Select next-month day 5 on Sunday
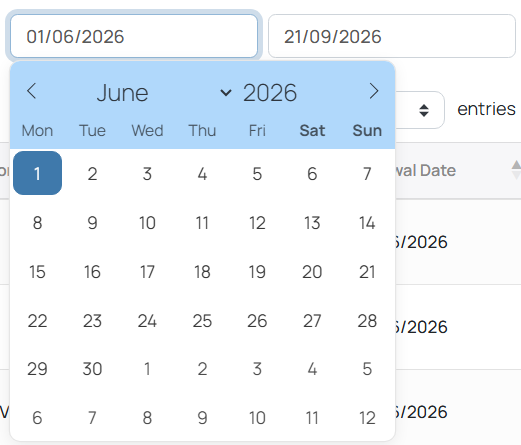Screen dimensions: 521x445 coord(367,369)
